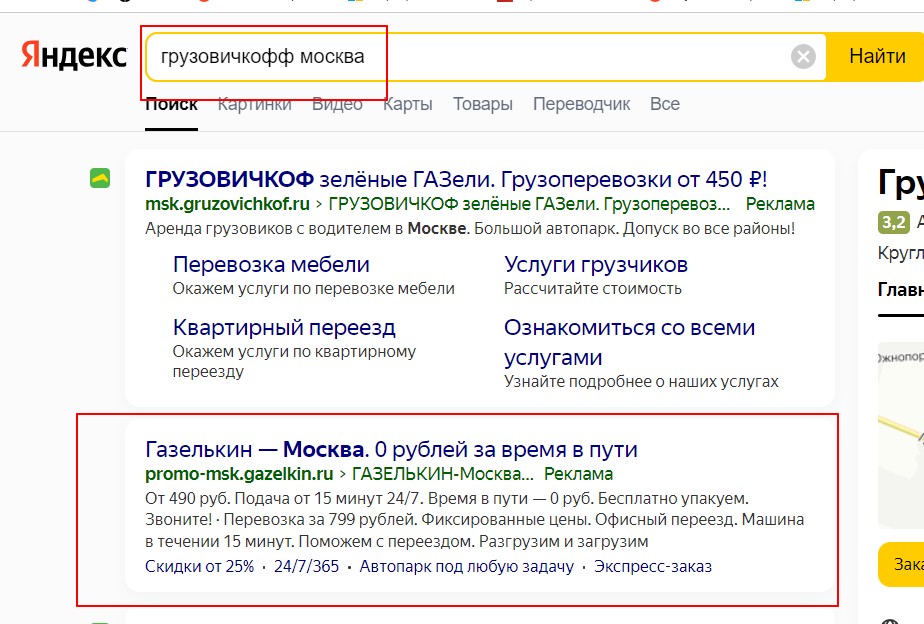The image size is (924, 624).
Task: Open the Товары tab
Action: 482,104
